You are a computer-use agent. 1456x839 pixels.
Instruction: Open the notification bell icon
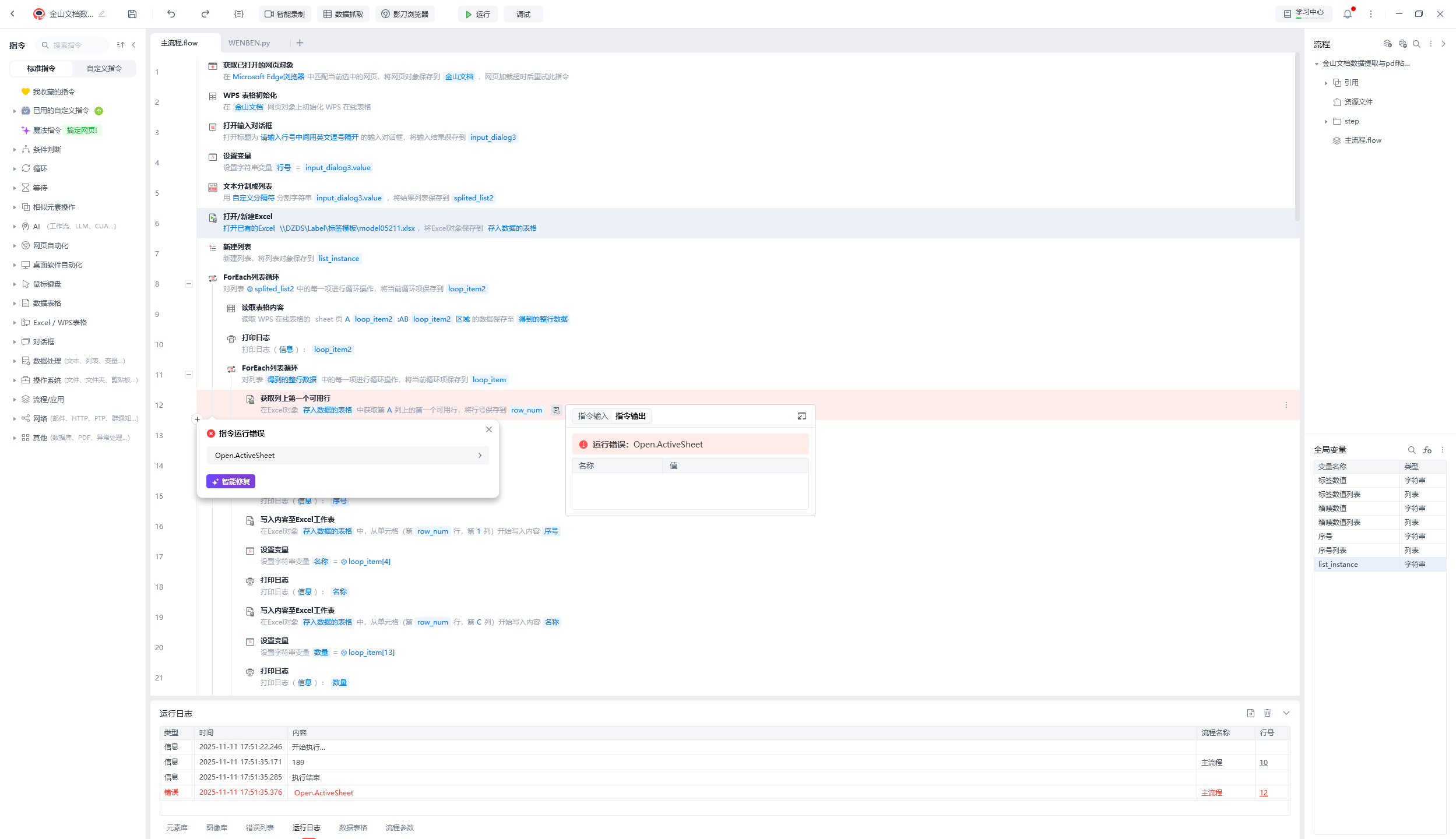(1347, 14)
